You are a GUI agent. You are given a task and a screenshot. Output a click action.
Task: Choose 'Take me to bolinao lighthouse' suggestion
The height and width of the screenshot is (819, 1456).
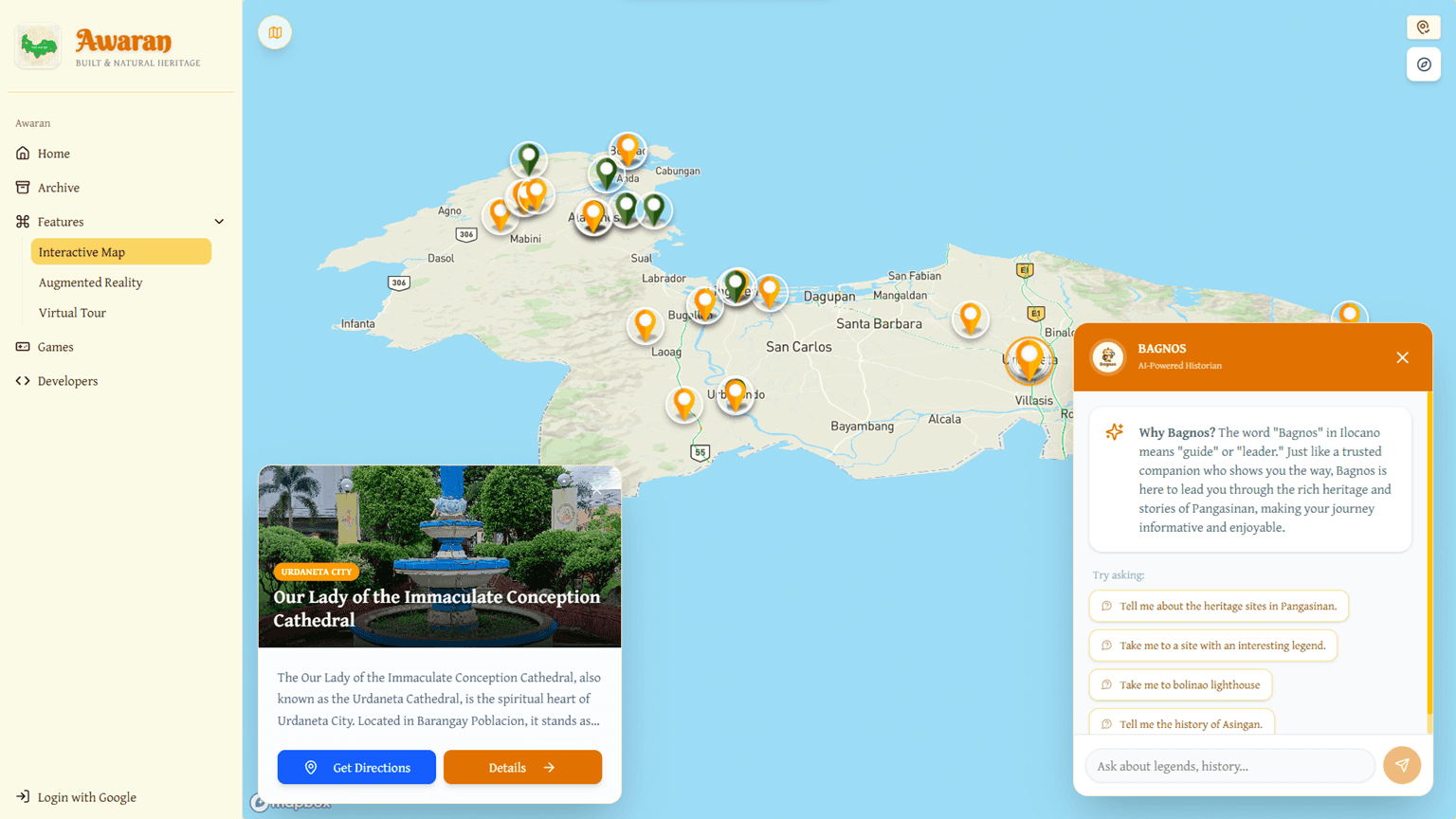pos(1180,684)
